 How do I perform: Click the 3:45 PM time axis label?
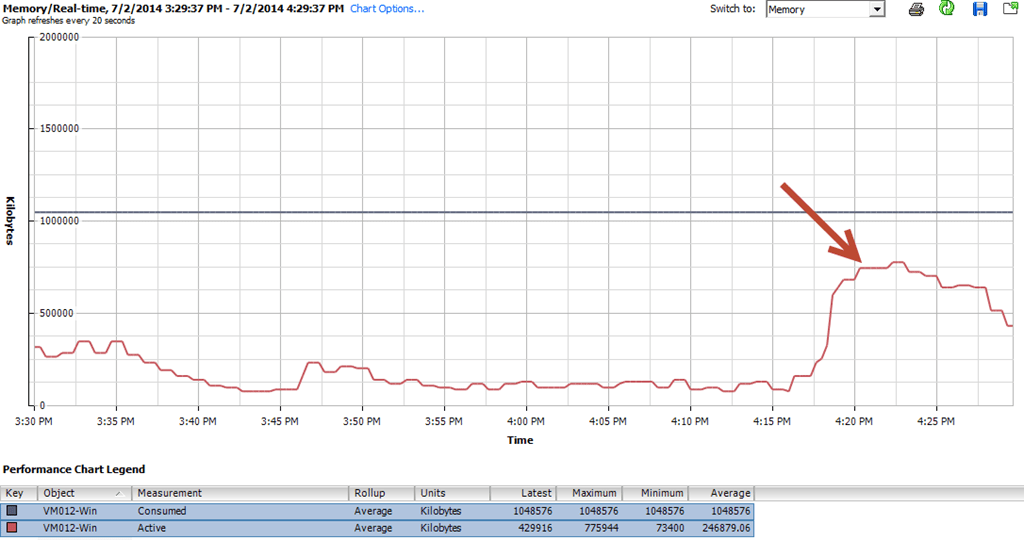tap(280, 421)
